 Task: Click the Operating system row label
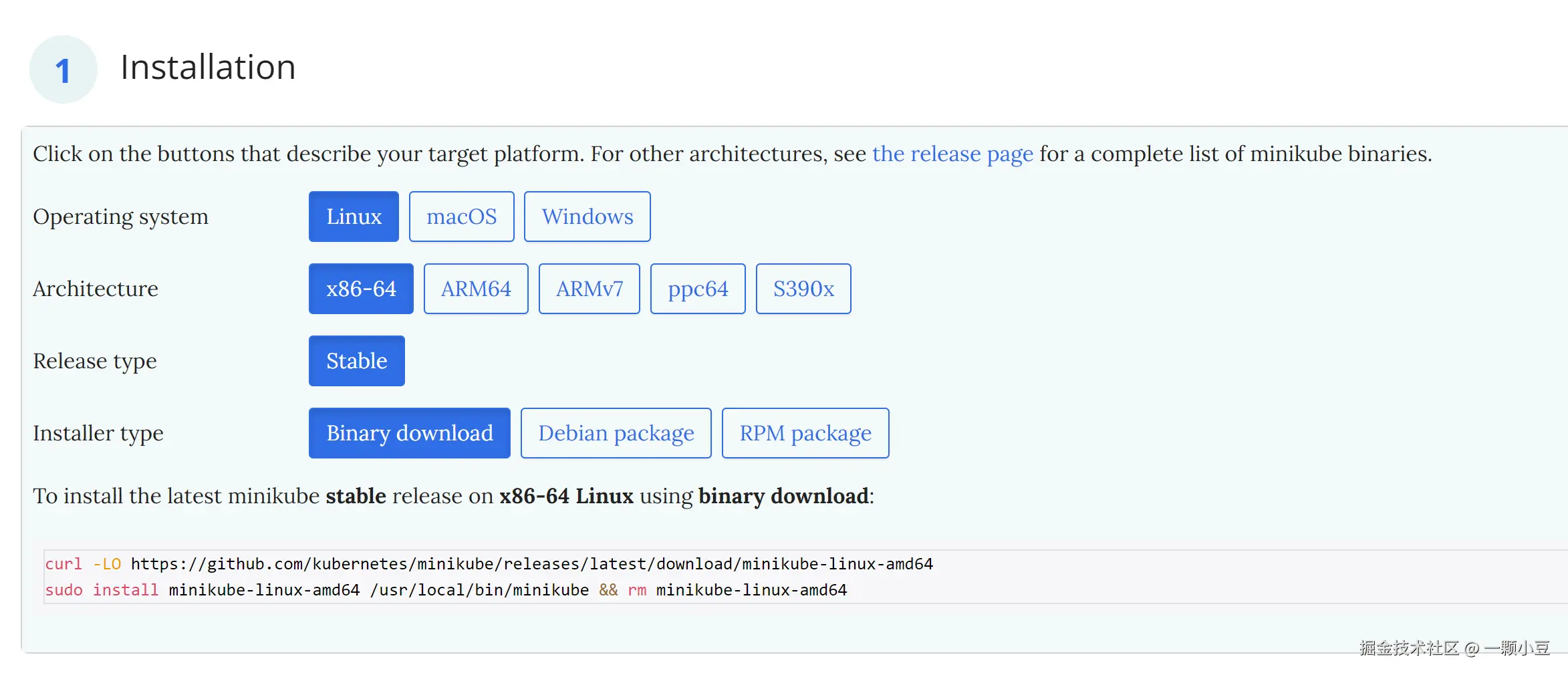(x=120, y=217)
